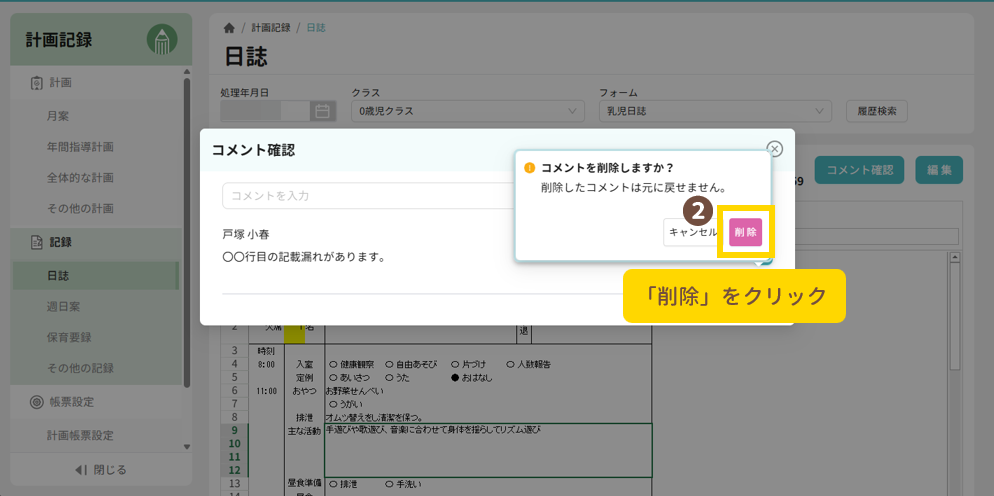
Task: Select the 自由あそび radio option
Action: coord(389,365)
